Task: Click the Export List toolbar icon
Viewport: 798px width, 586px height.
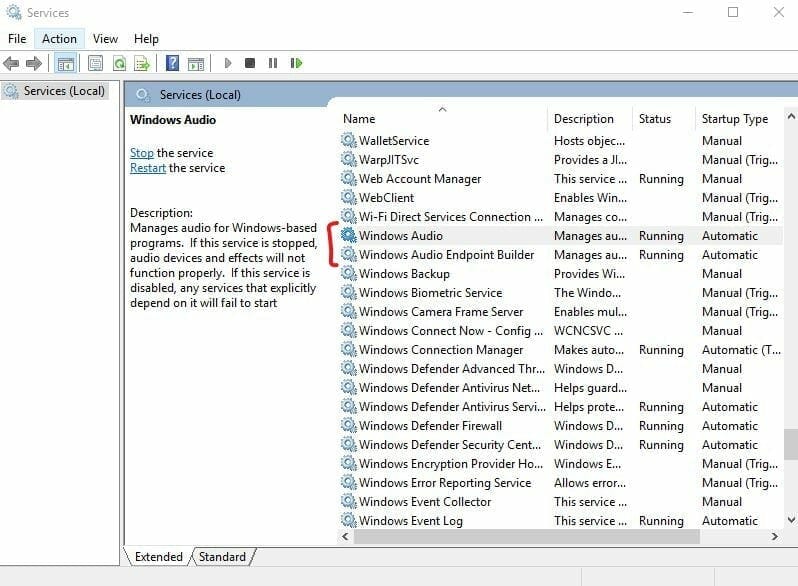Action: pyautogui.click(x=142, y=63)
